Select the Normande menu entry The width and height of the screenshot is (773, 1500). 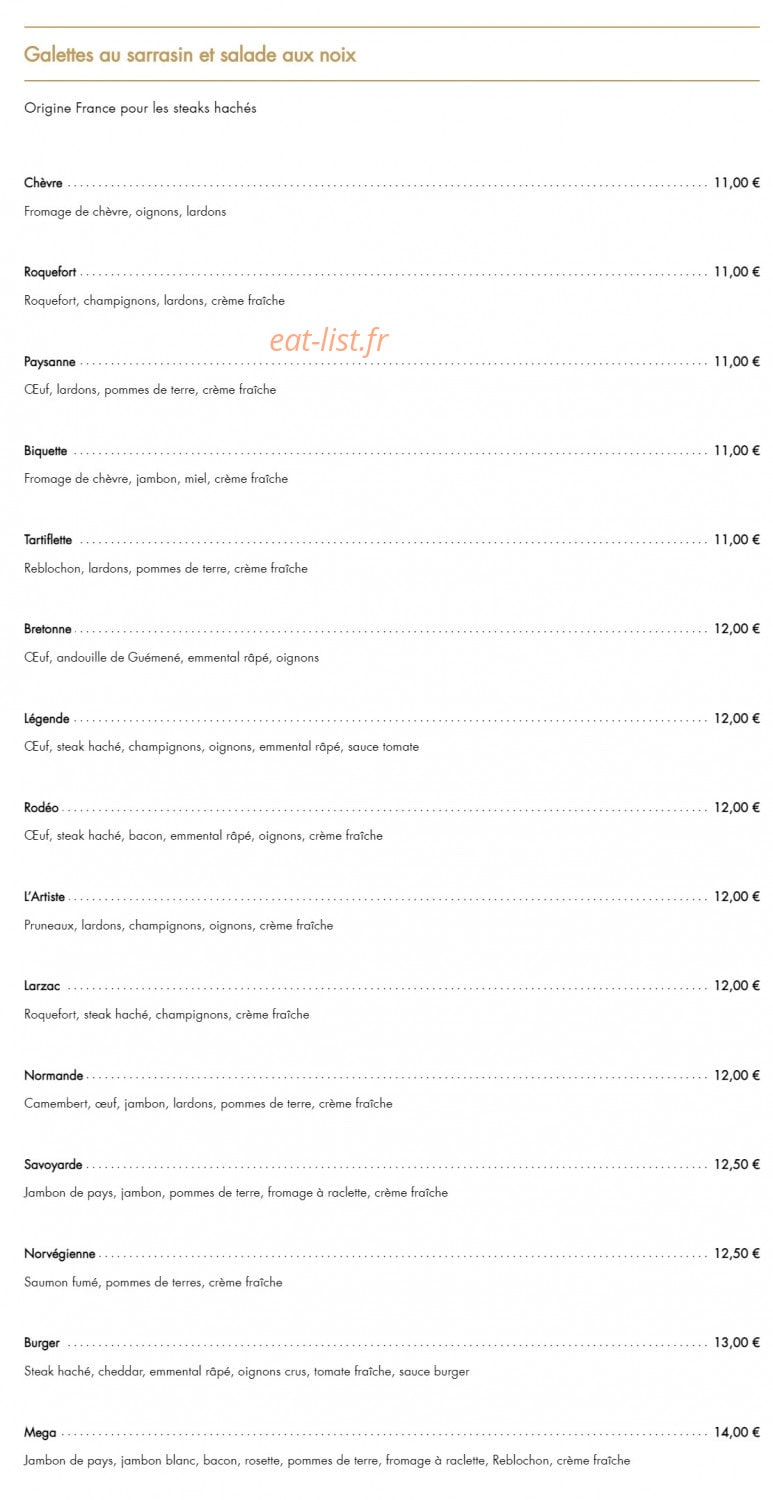pos(54,1076)
